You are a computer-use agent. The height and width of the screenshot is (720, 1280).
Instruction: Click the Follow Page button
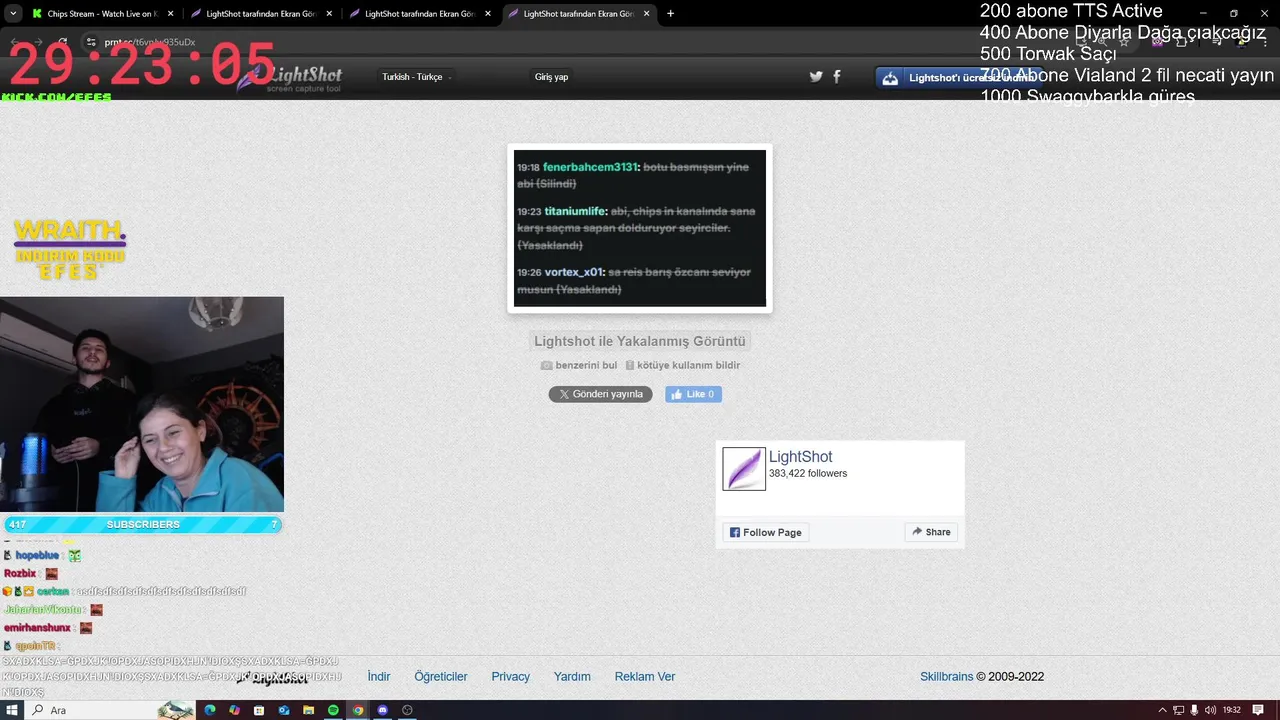[x=765, y=532]
